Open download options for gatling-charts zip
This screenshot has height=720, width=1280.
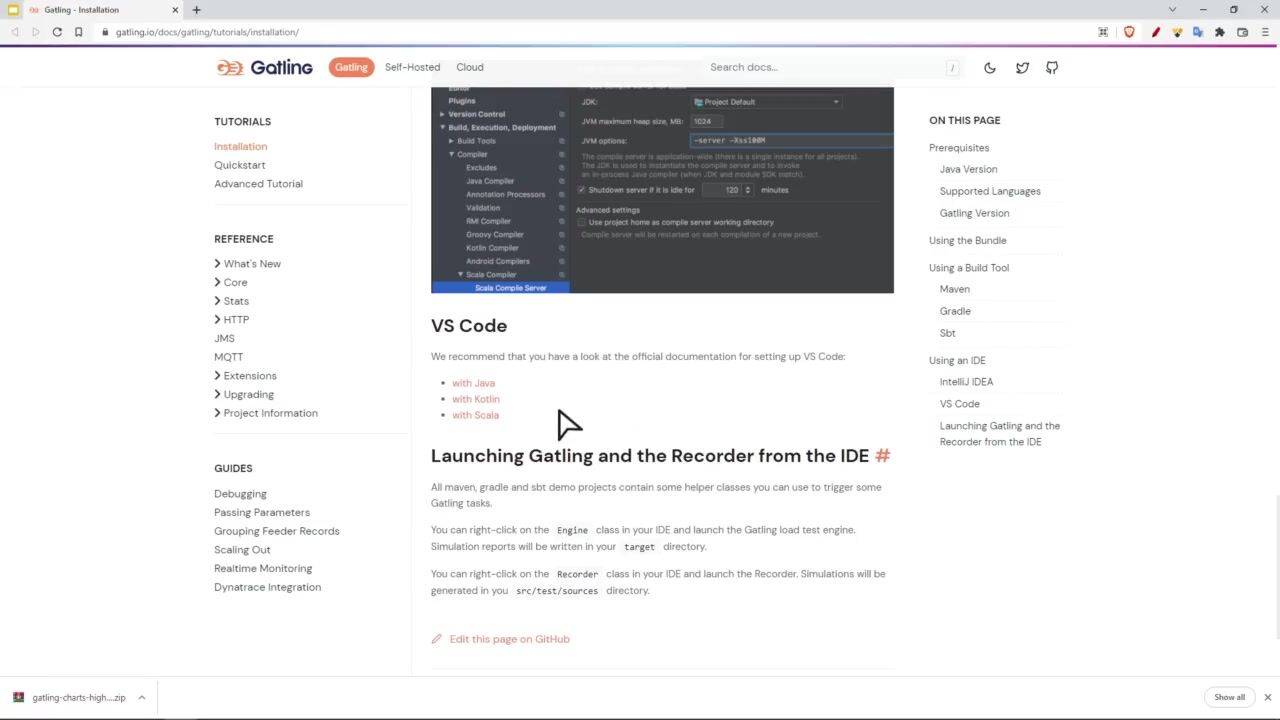142,698
